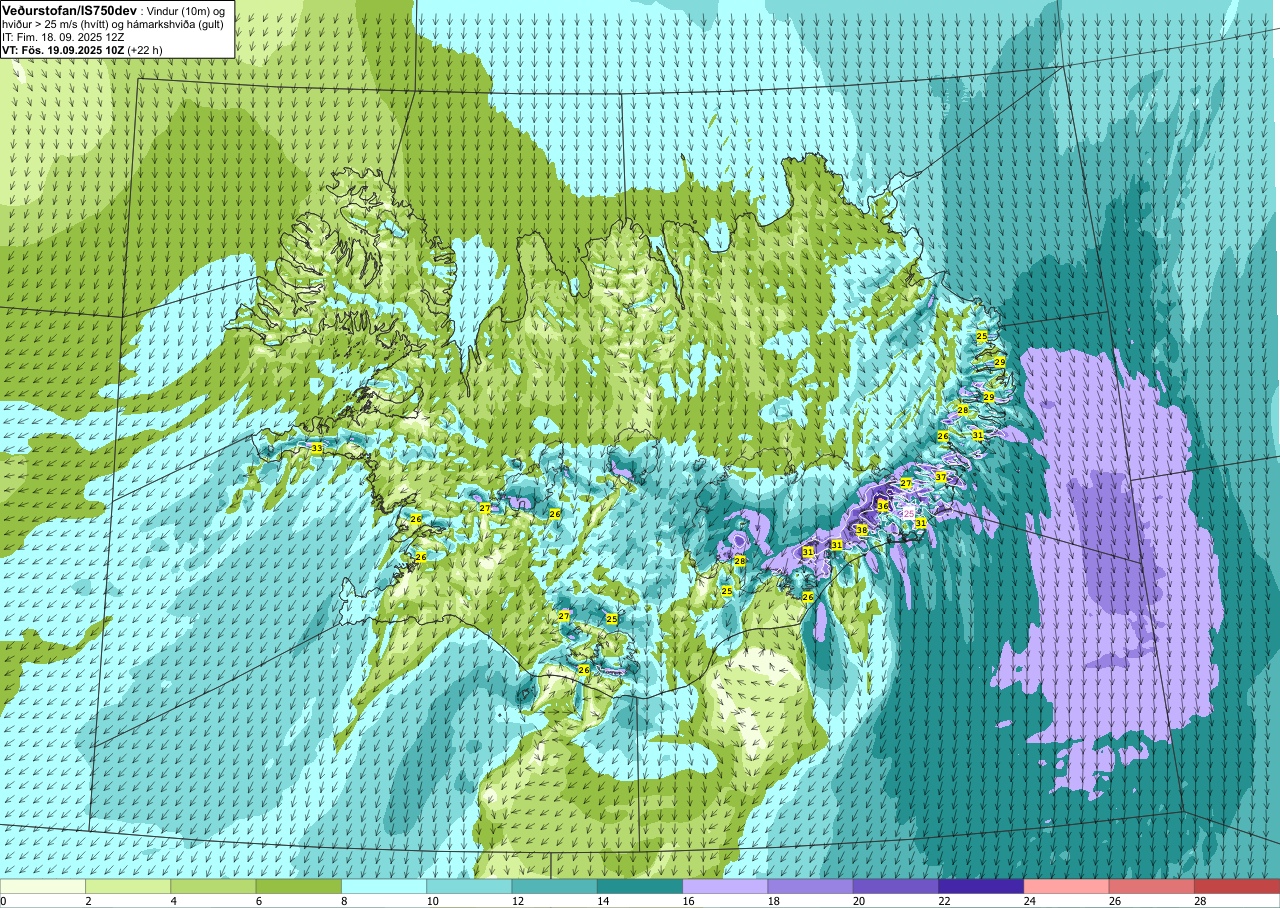Click legend tick label 4
The width and height of the screenshot is (1280, 908).
point(172,901)
